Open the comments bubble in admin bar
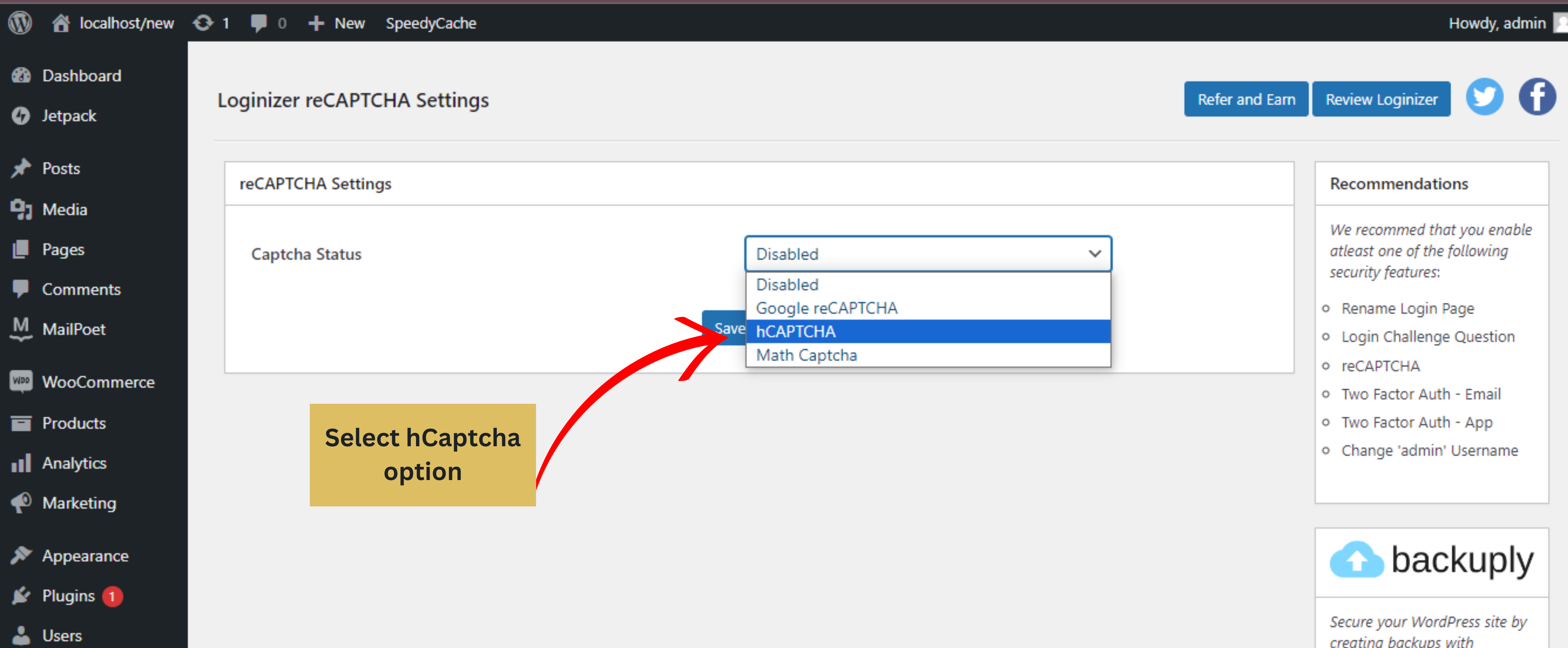1568x648 pixels. click(259, 23)
